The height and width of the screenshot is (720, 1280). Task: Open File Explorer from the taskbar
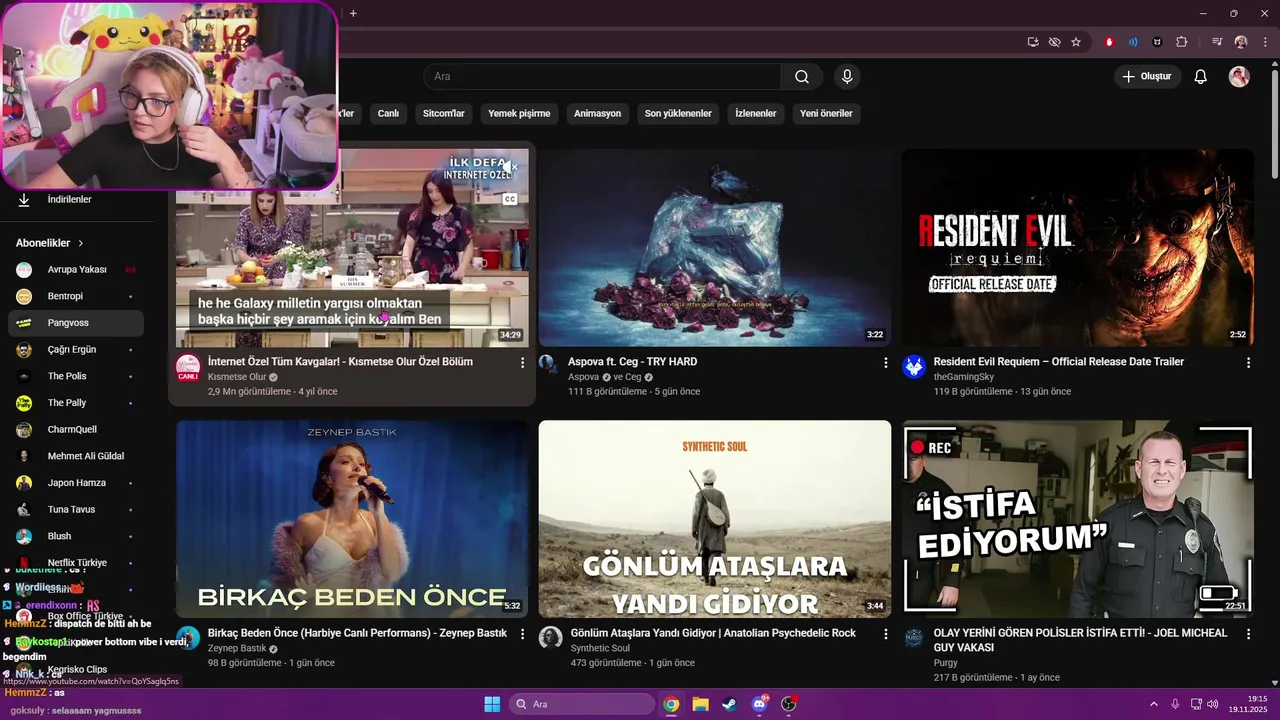(700, 704)
